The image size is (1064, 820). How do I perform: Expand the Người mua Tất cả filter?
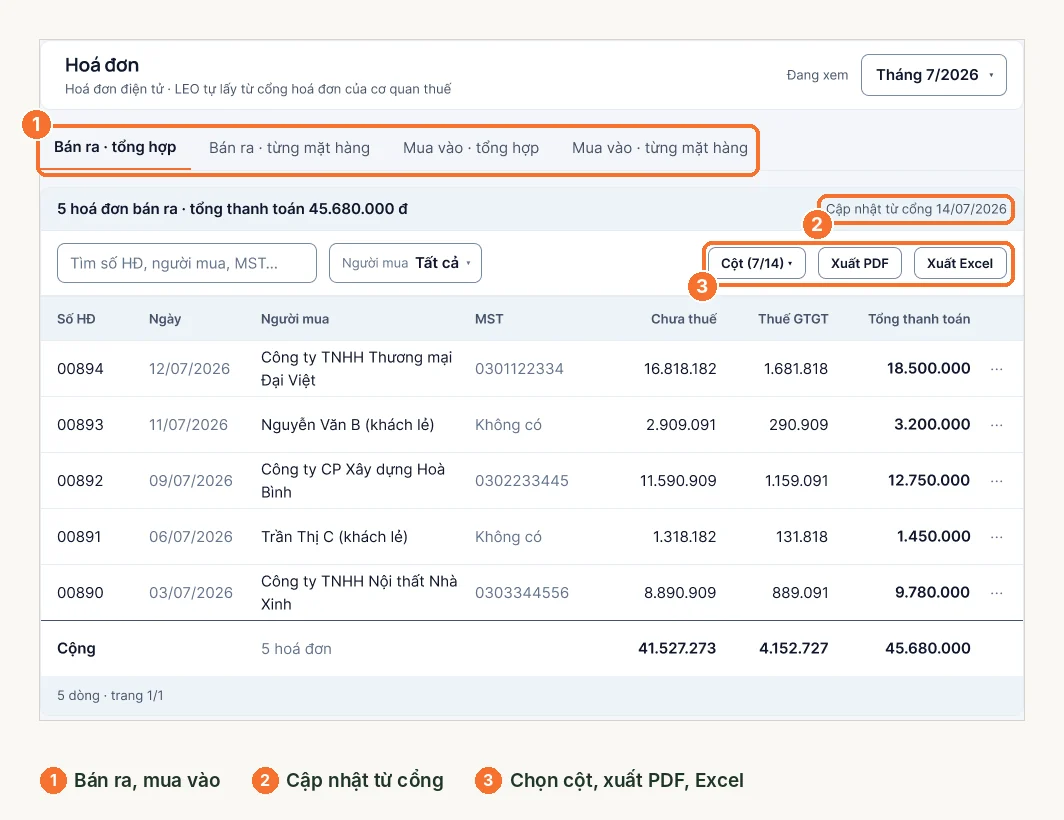point(405,263)
